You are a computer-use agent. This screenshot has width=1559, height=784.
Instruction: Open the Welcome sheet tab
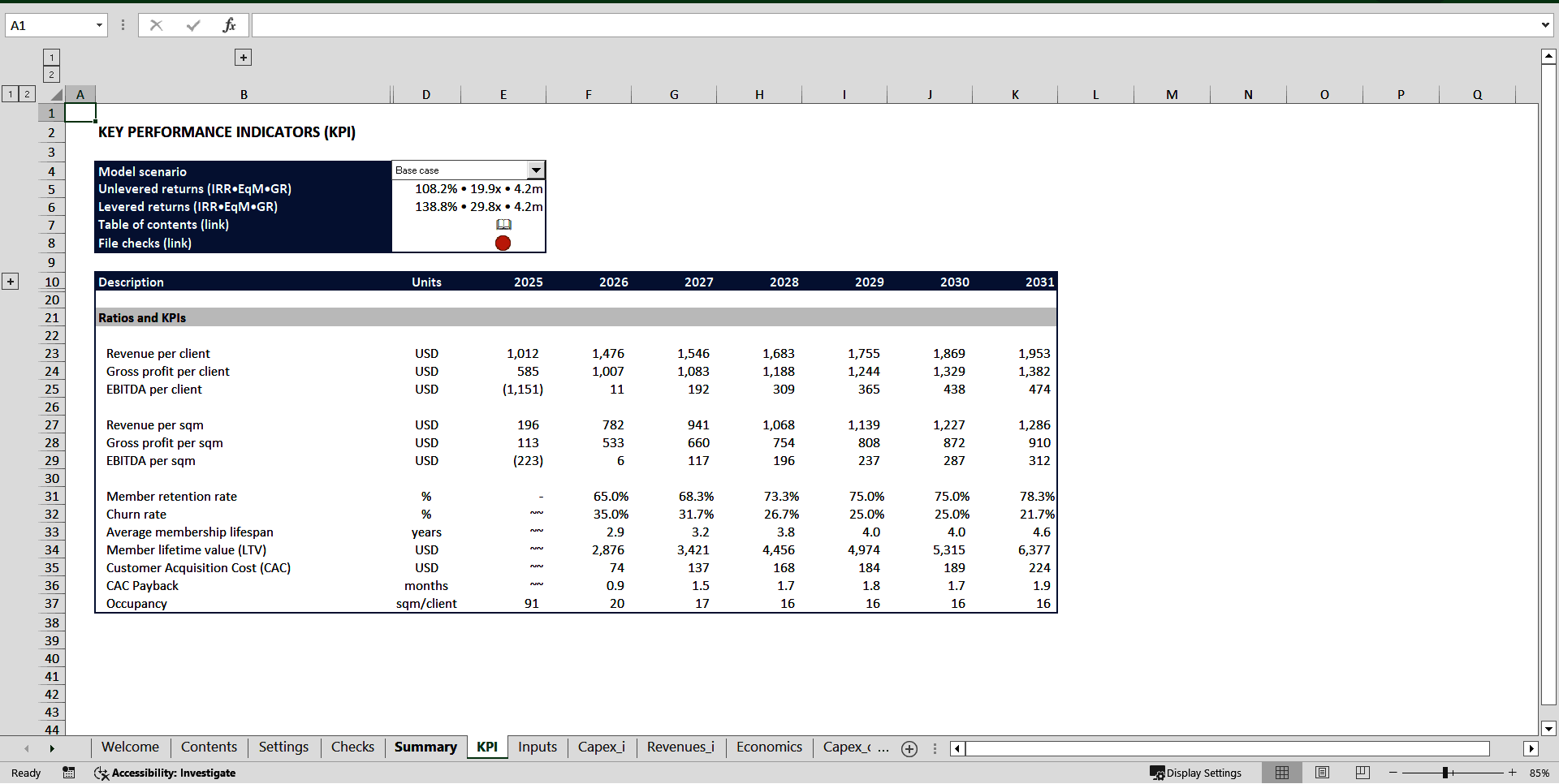tap(130, 747)
